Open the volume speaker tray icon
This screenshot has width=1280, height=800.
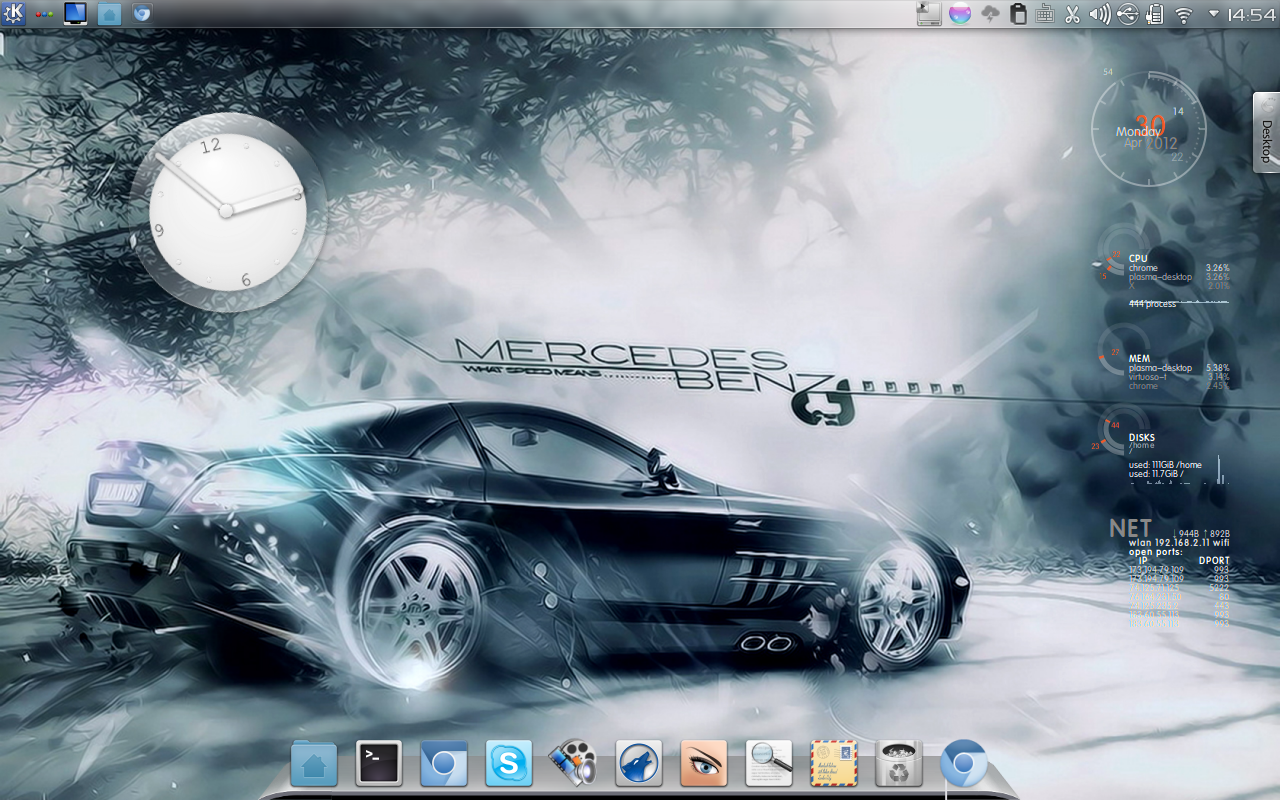coord(1100,14)
